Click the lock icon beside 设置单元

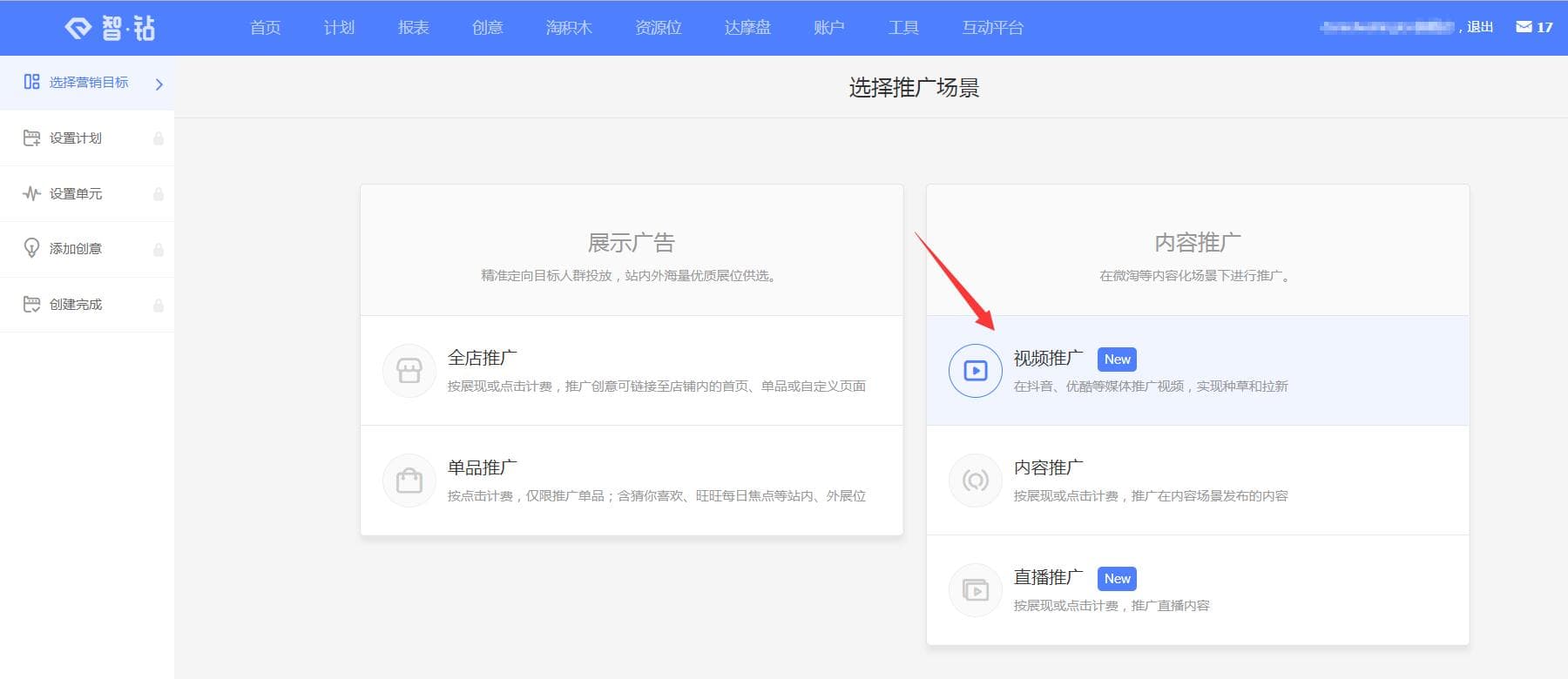pos(159,194)
